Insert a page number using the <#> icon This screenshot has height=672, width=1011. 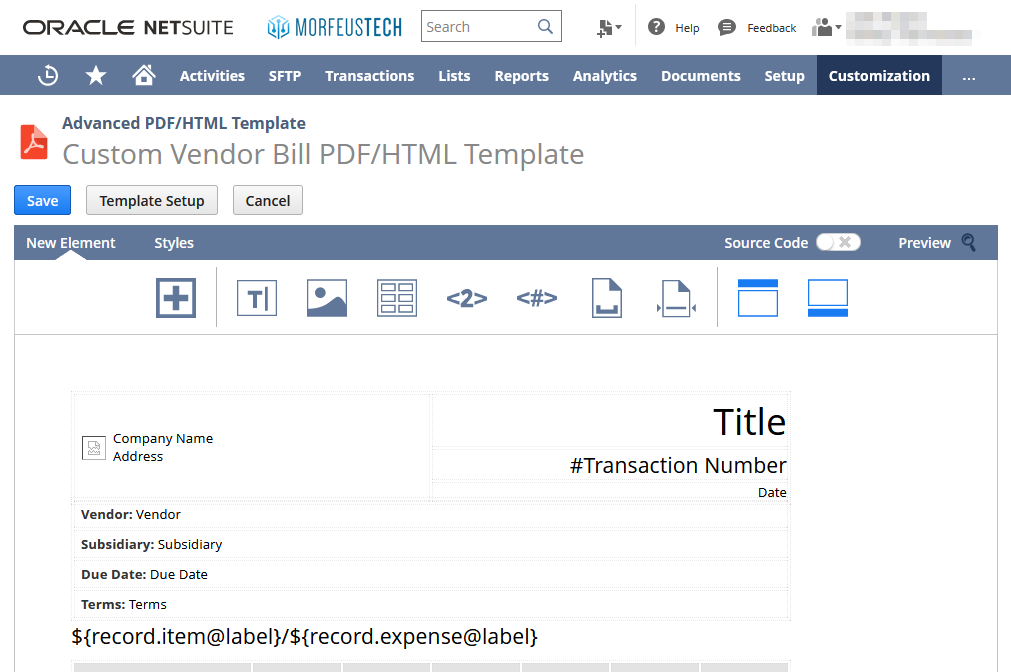point(537,297)
